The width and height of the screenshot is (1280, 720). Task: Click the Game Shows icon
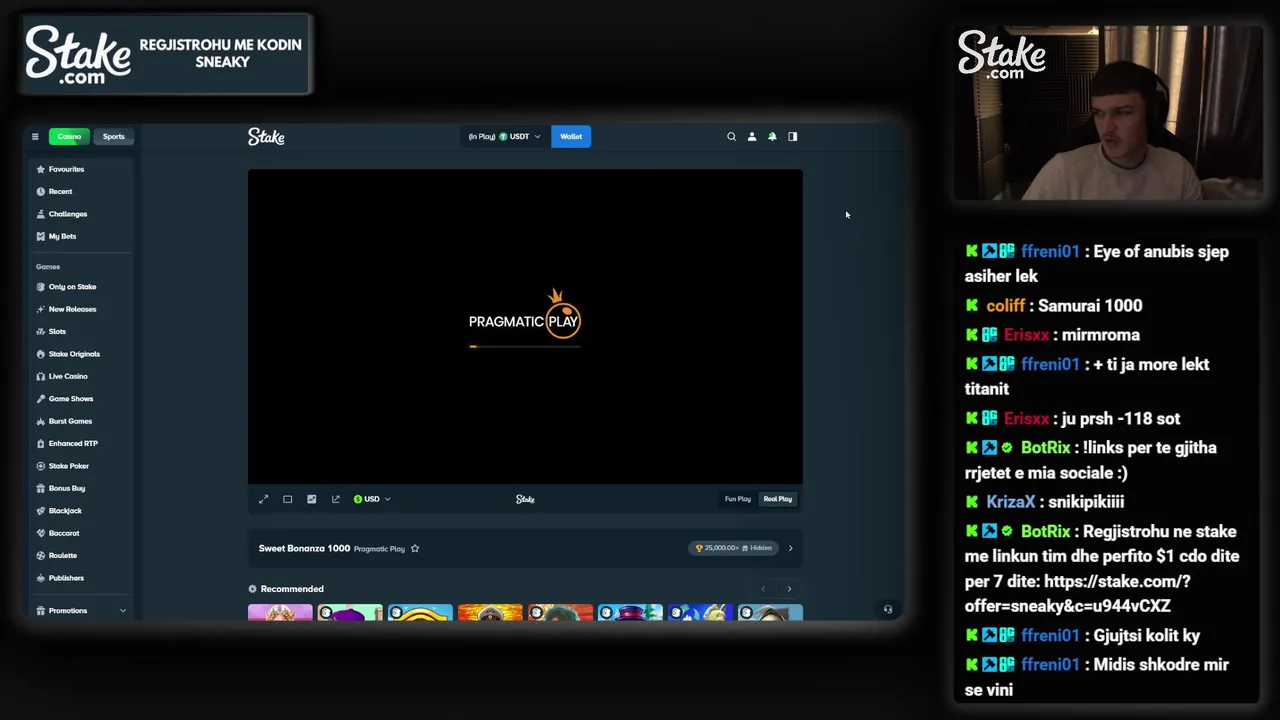point(41,399)
